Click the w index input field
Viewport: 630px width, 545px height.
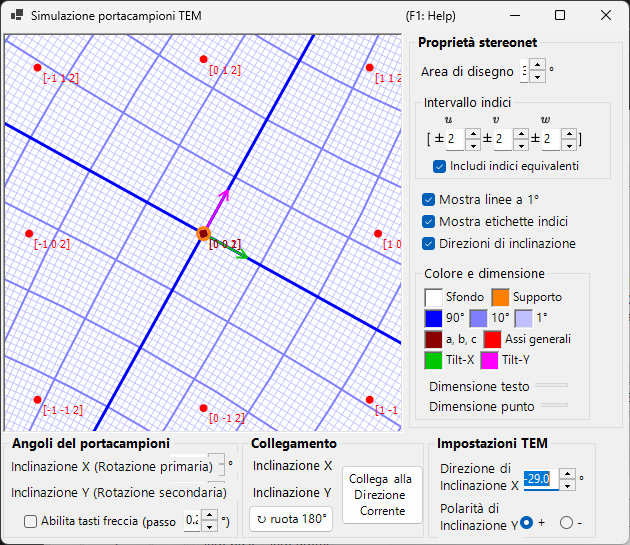pos(551,139)
